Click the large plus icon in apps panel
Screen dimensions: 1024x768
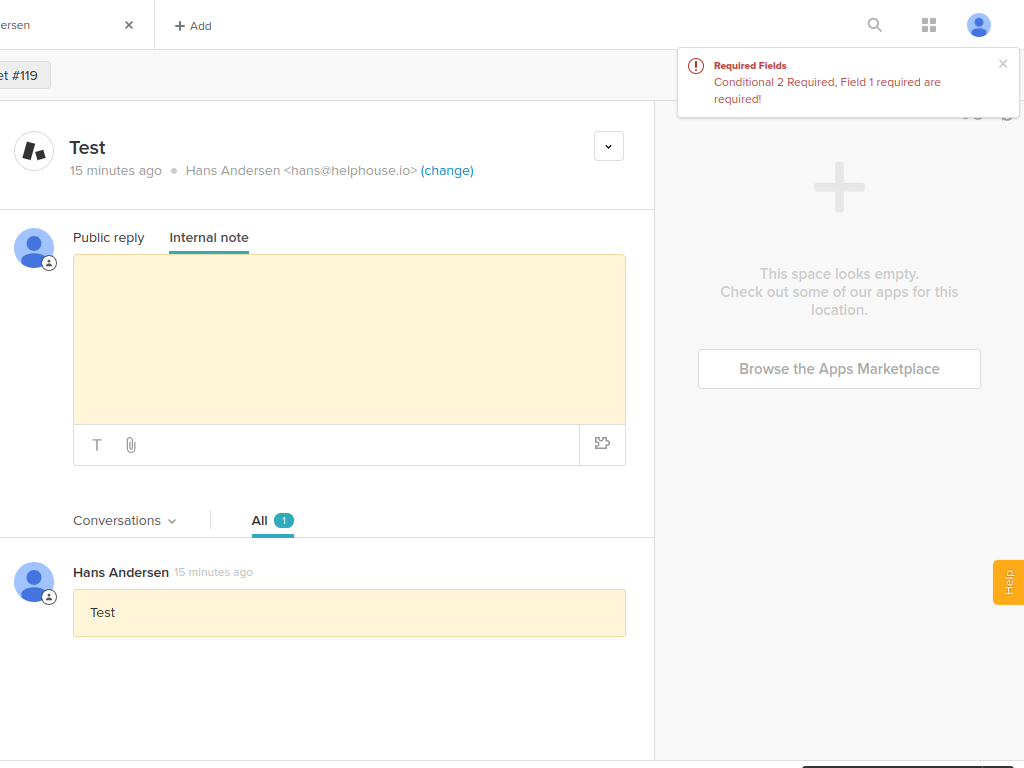pyautogui.click(x=839, y=187)
